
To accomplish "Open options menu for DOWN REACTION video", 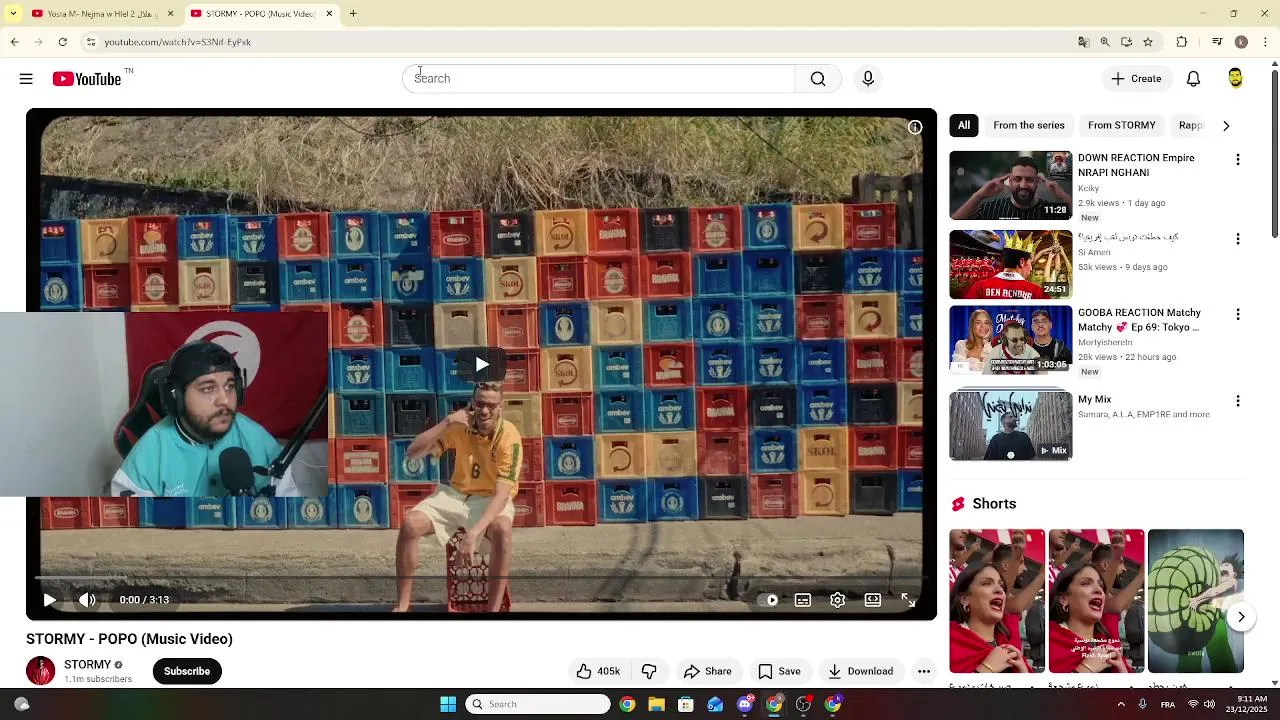I will (x=1238, y=160).
